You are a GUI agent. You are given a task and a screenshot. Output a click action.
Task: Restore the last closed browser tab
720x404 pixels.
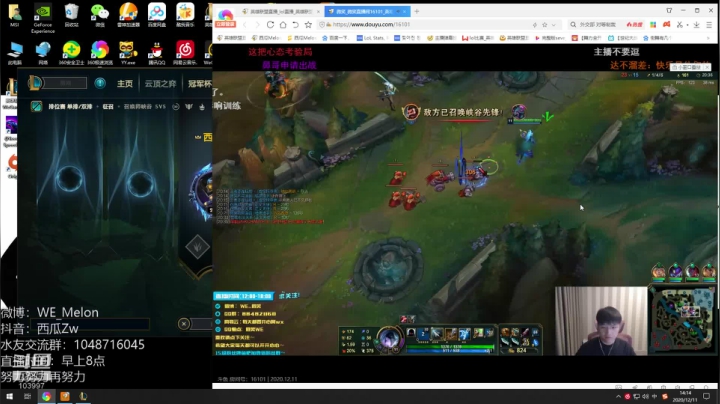click(296, 25)
